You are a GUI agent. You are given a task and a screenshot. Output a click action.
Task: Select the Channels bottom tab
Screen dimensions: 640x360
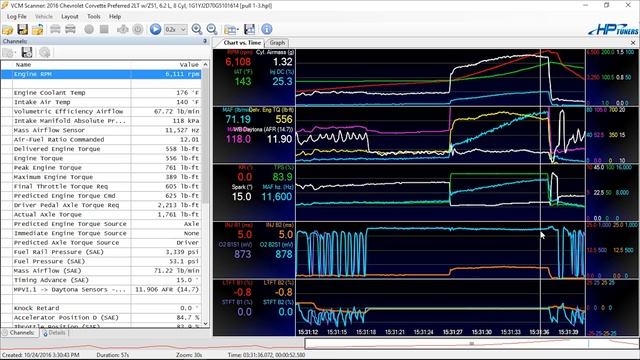pos(19,333)
